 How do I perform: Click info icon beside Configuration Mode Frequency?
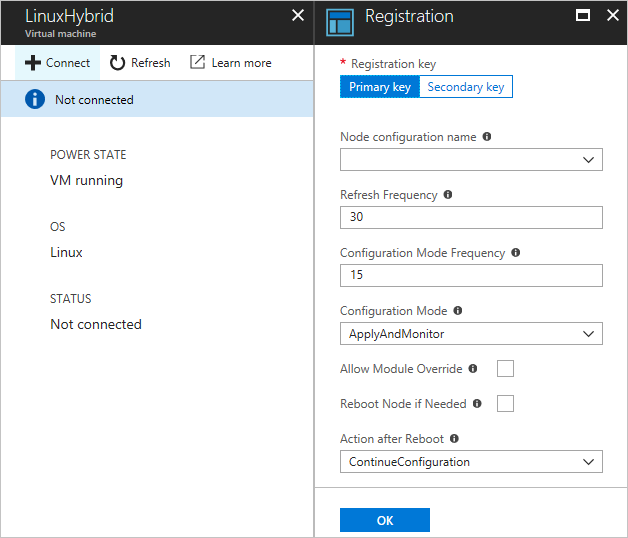pos(516,253)
